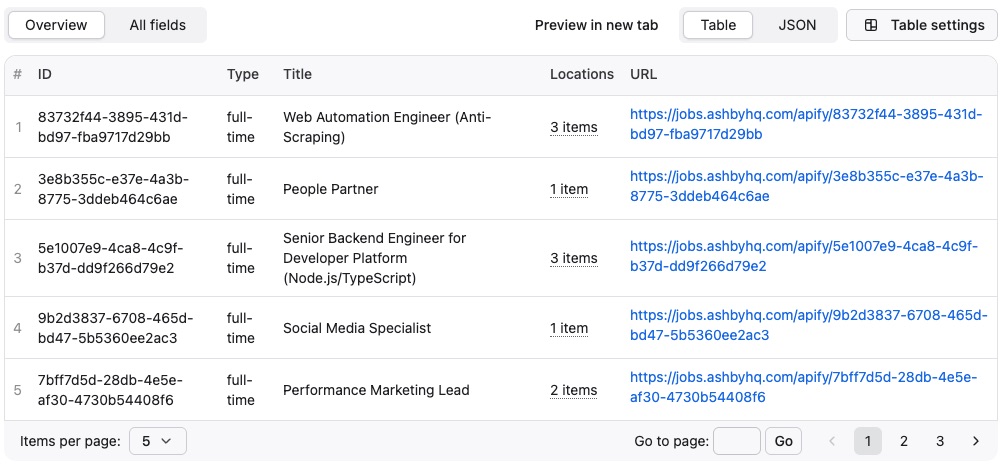The height and width of the screenshot is (465, 1004).
Task: Select the Table view toggle
Action: pyautogui.click(x=718, y=25)
